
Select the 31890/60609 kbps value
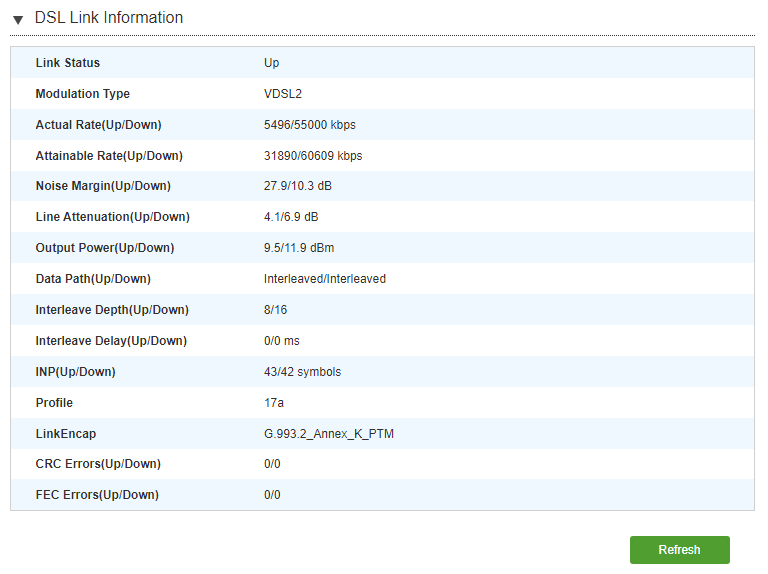pos(313,156)
